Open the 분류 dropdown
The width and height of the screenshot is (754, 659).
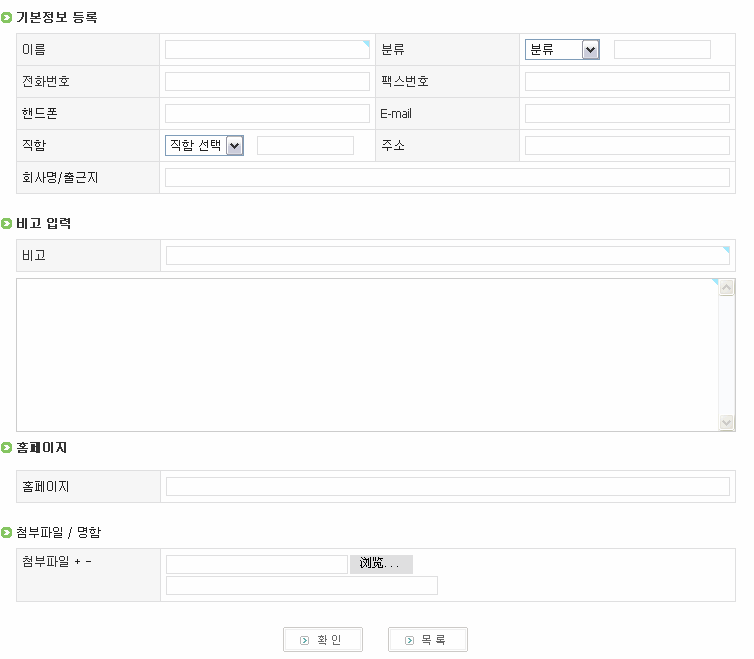(x=561, y=50)
